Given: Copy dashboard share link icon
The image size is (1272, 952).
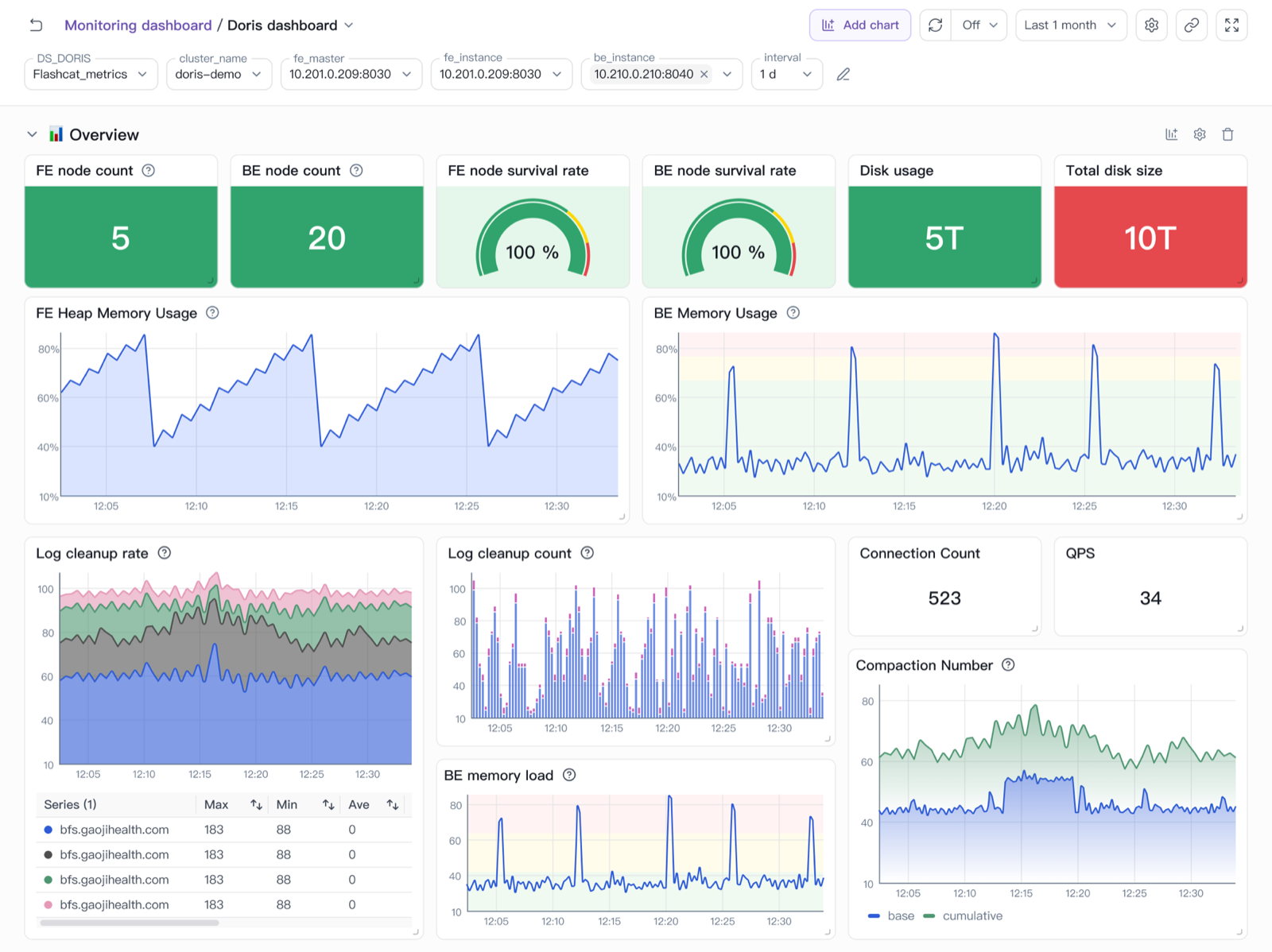Looking at the screenshot, I should [1191, 25].
